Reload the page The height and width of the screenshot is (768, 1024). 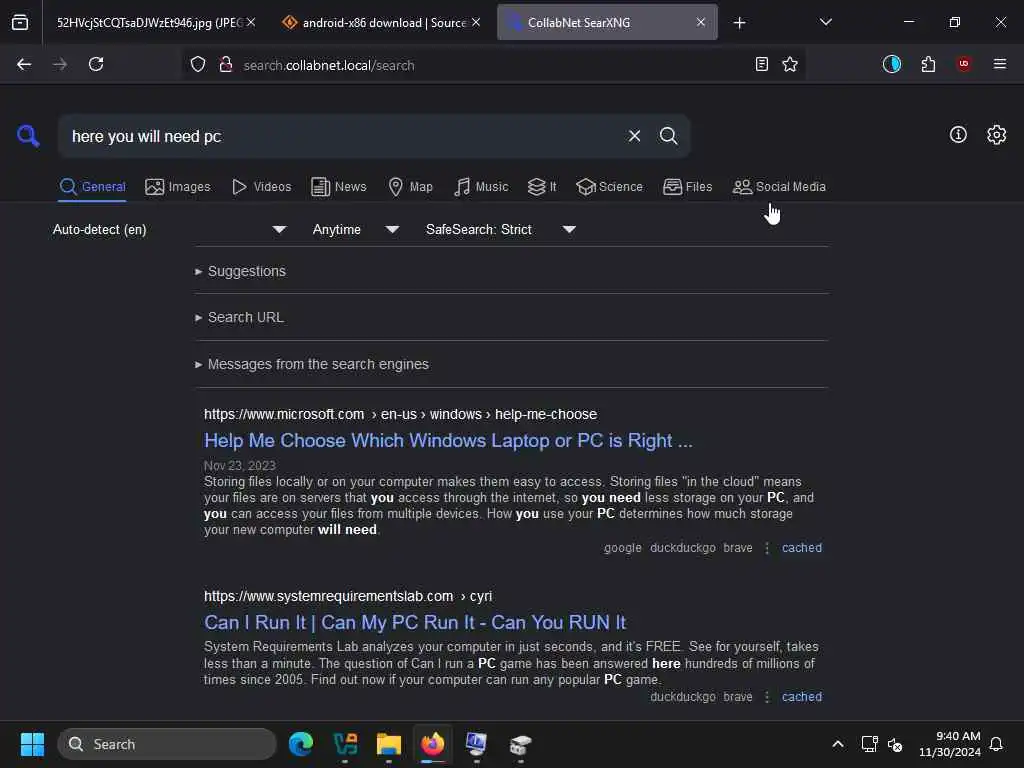coord(96,64)
